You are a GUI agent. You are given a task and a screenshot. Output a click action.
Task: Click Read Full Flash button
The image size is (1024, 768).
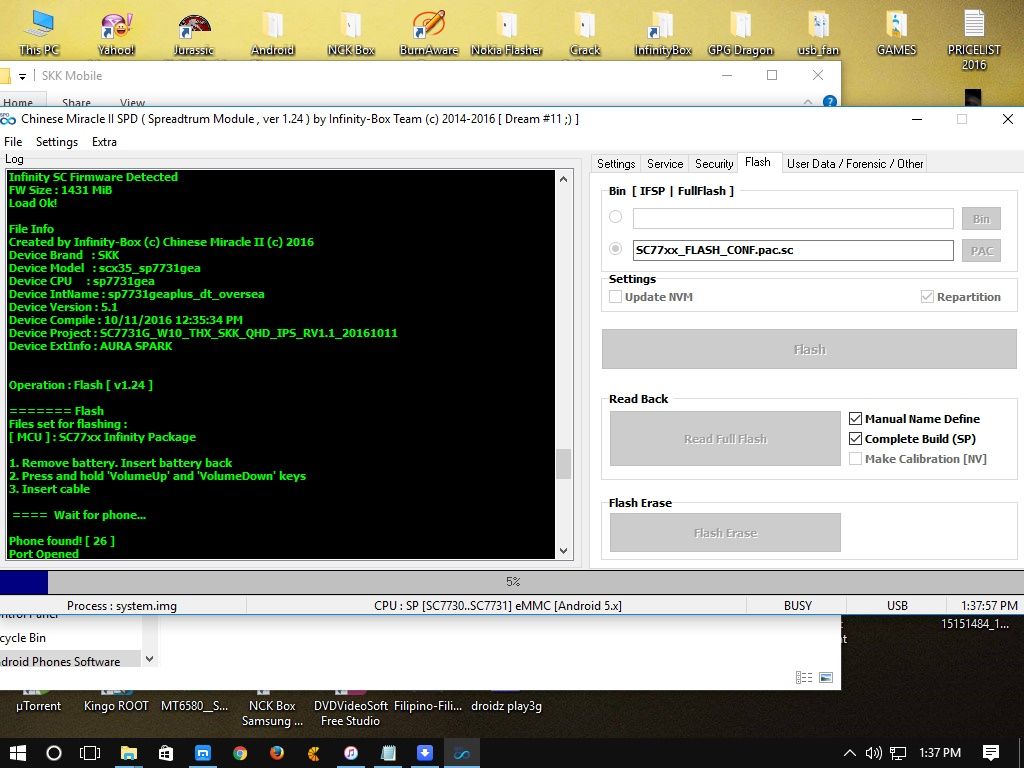[725, 439]
